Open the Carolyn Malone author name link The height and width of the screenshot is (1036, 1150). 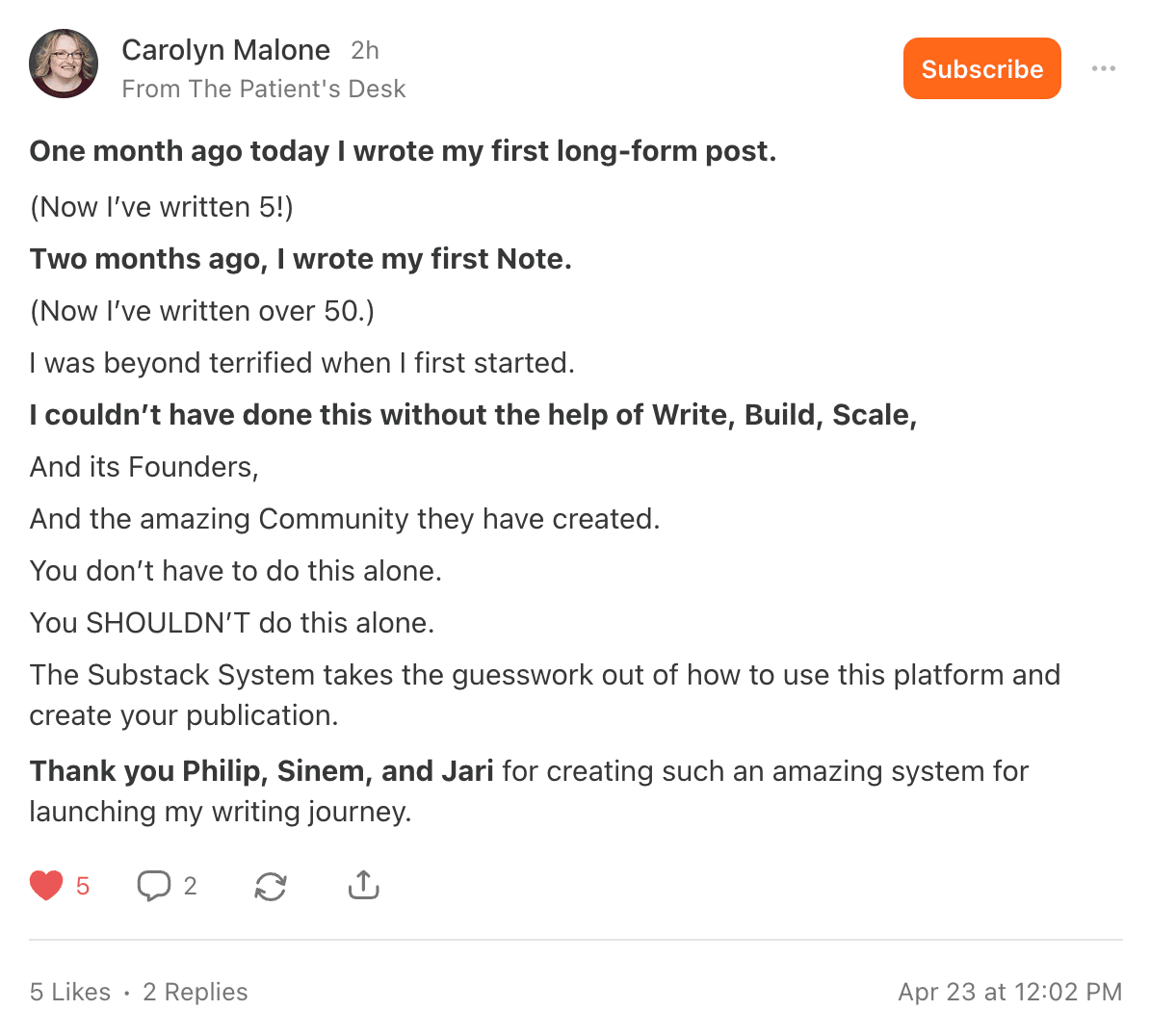(225, 50)
